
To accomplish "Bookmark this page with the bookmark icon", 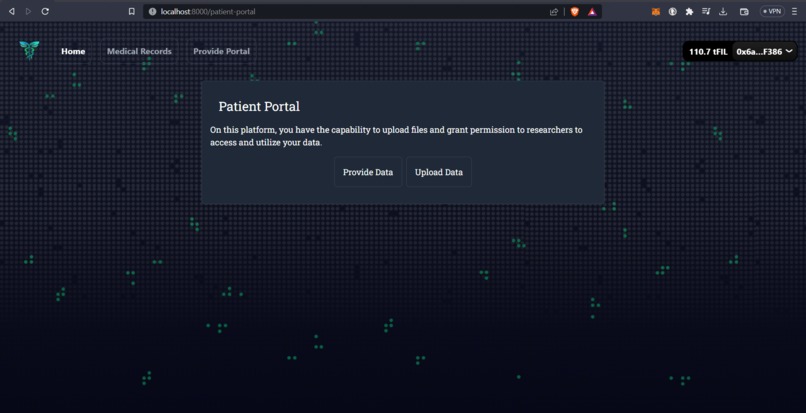I will [x=132, y=11].
